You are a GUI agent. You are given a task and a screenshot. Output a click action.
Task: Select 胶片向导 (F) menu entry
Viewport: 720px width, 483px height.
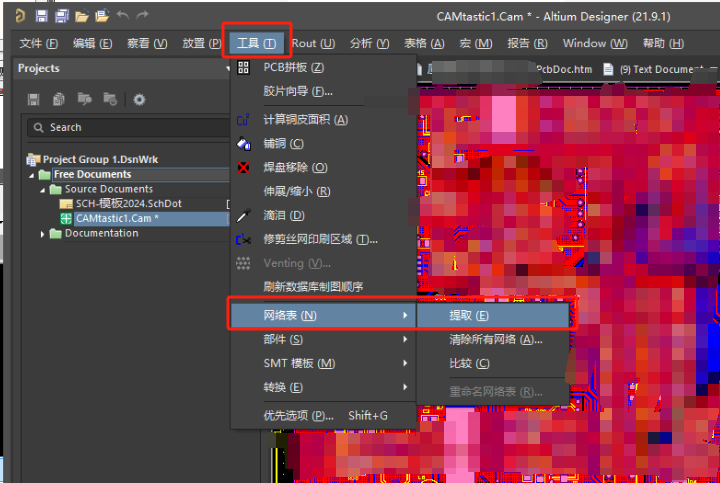pyautogui.click(x=323, y=91)
